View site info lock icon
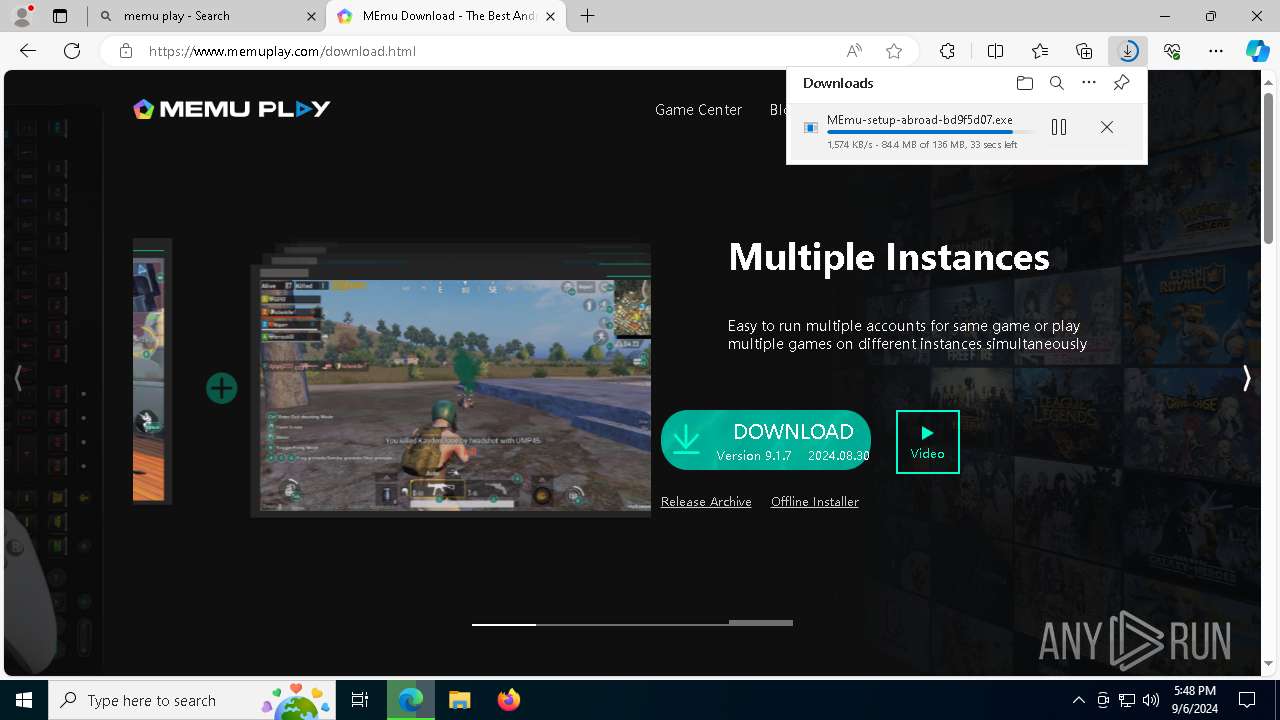1280x720 pixels. coord(126,51)
